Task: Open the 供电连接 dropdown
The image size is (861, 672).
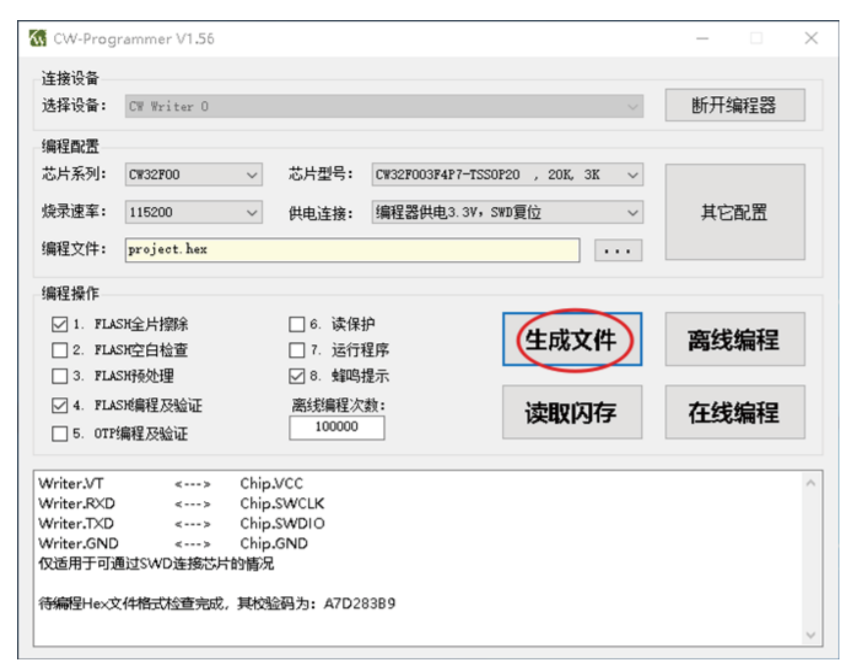Action: pos(507,212)
